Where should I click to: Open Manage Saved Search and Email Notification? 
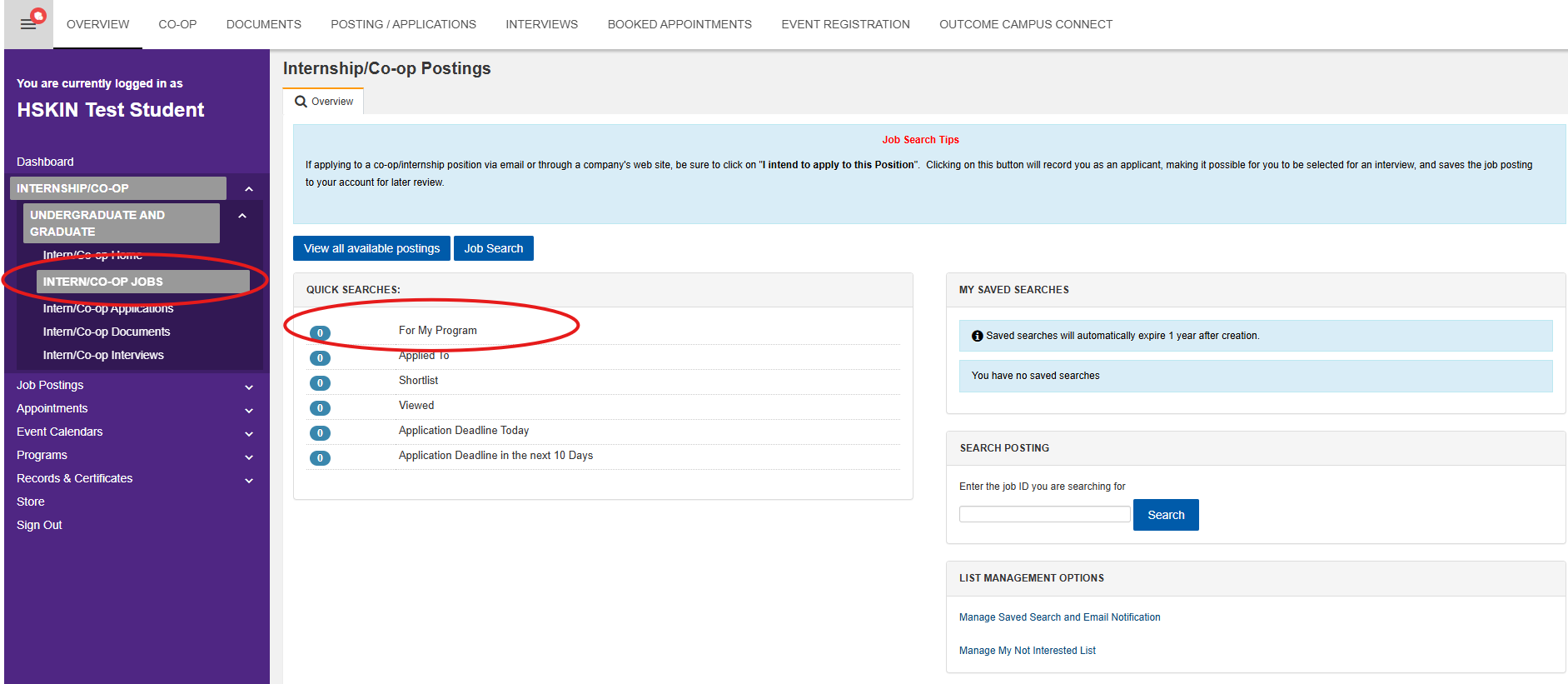(1059, 617)
